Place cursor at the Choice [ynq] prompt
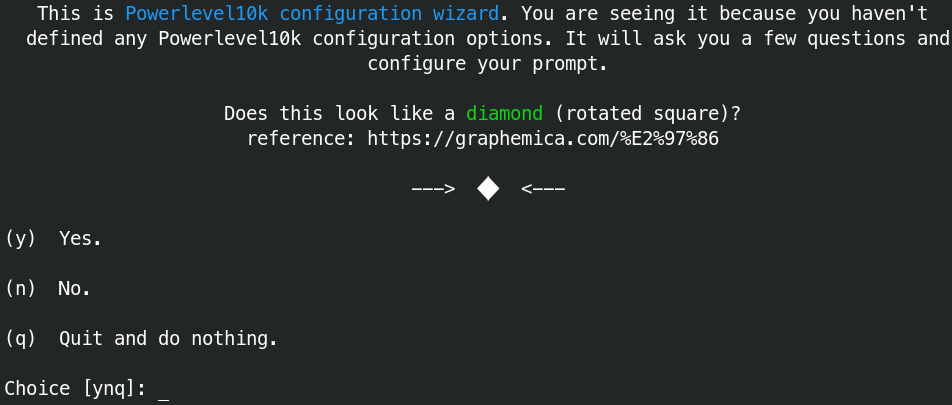Viewport: 952px width, 405px height. click(x=75, y=389)
